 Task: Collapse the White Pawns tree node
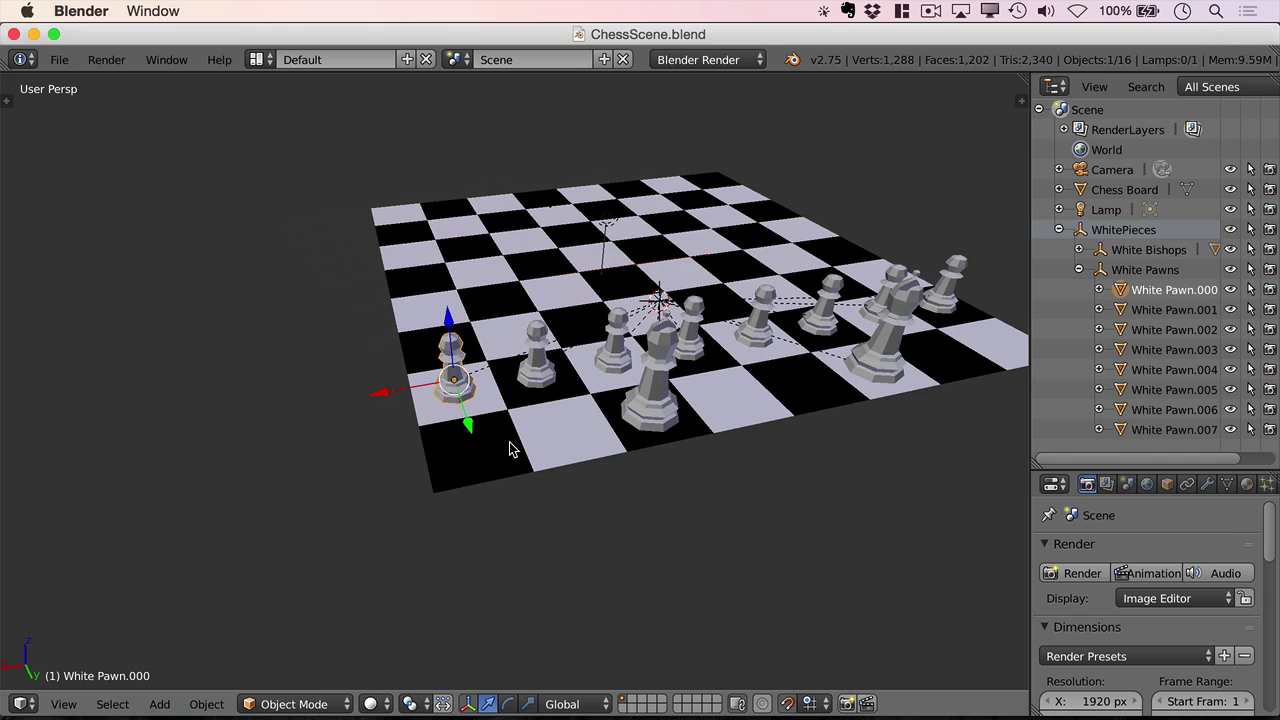pos(1079,270)
